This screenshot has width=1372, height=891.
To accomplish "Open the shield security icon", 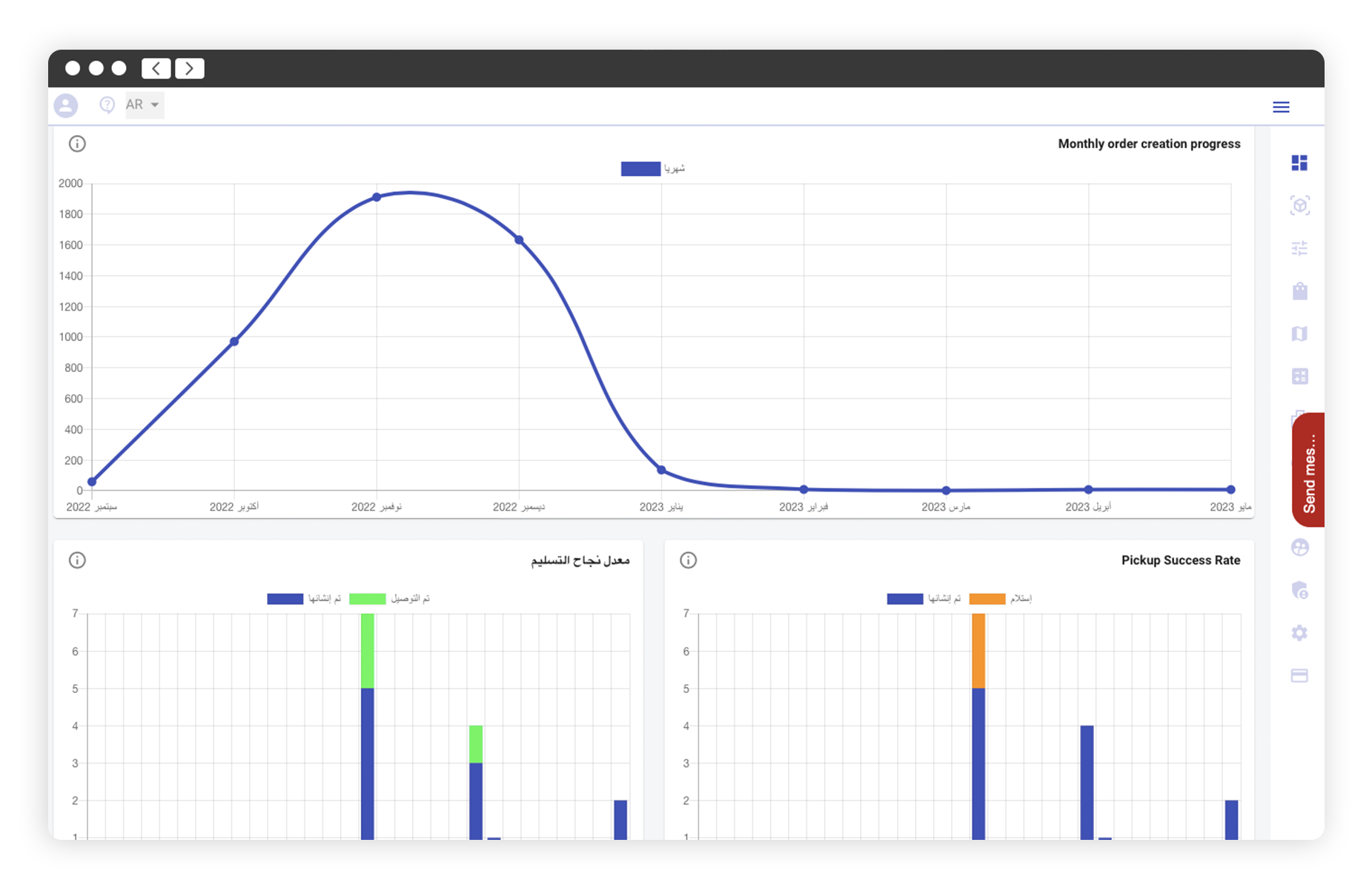I will (x=1299, y=590).
